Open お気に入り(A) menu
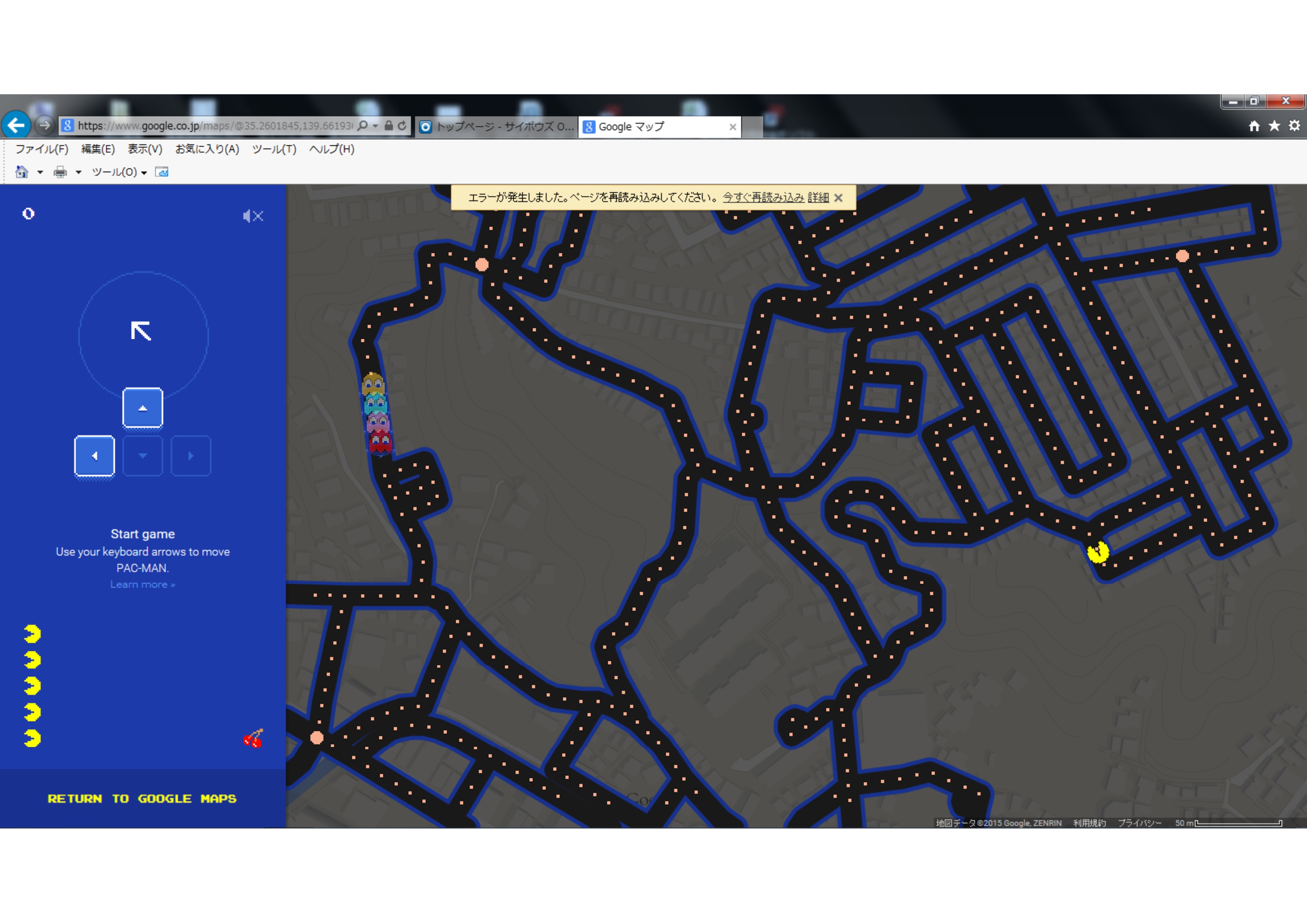Screen dimensions: 1307x924 [207, 149]
